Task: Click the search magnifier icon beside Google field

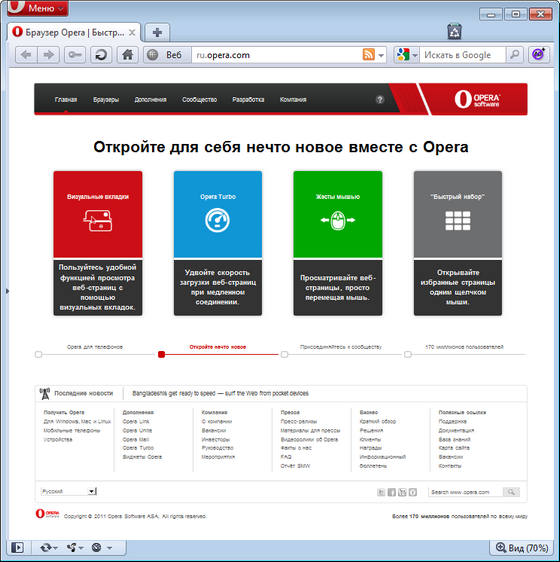Action: [514, 55]
